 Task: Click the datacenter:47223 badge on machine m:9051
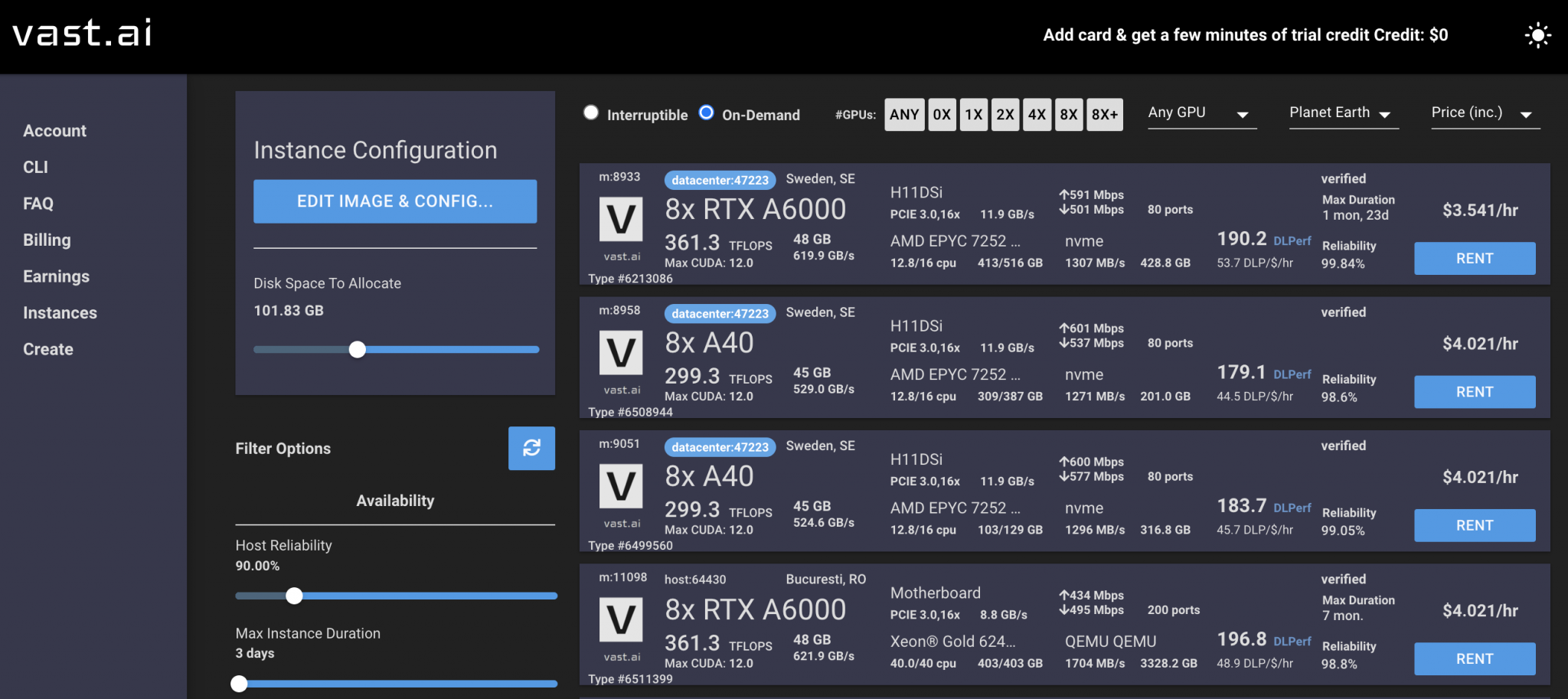tap(719, 446)
